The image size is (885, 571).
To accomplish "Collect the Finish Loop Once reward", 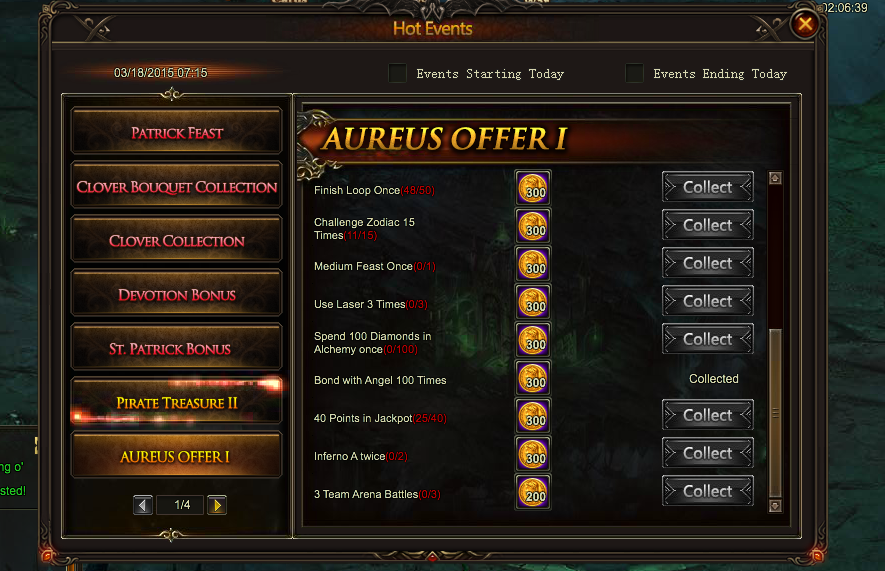I will pyautogui.click(x=708, y=187).
